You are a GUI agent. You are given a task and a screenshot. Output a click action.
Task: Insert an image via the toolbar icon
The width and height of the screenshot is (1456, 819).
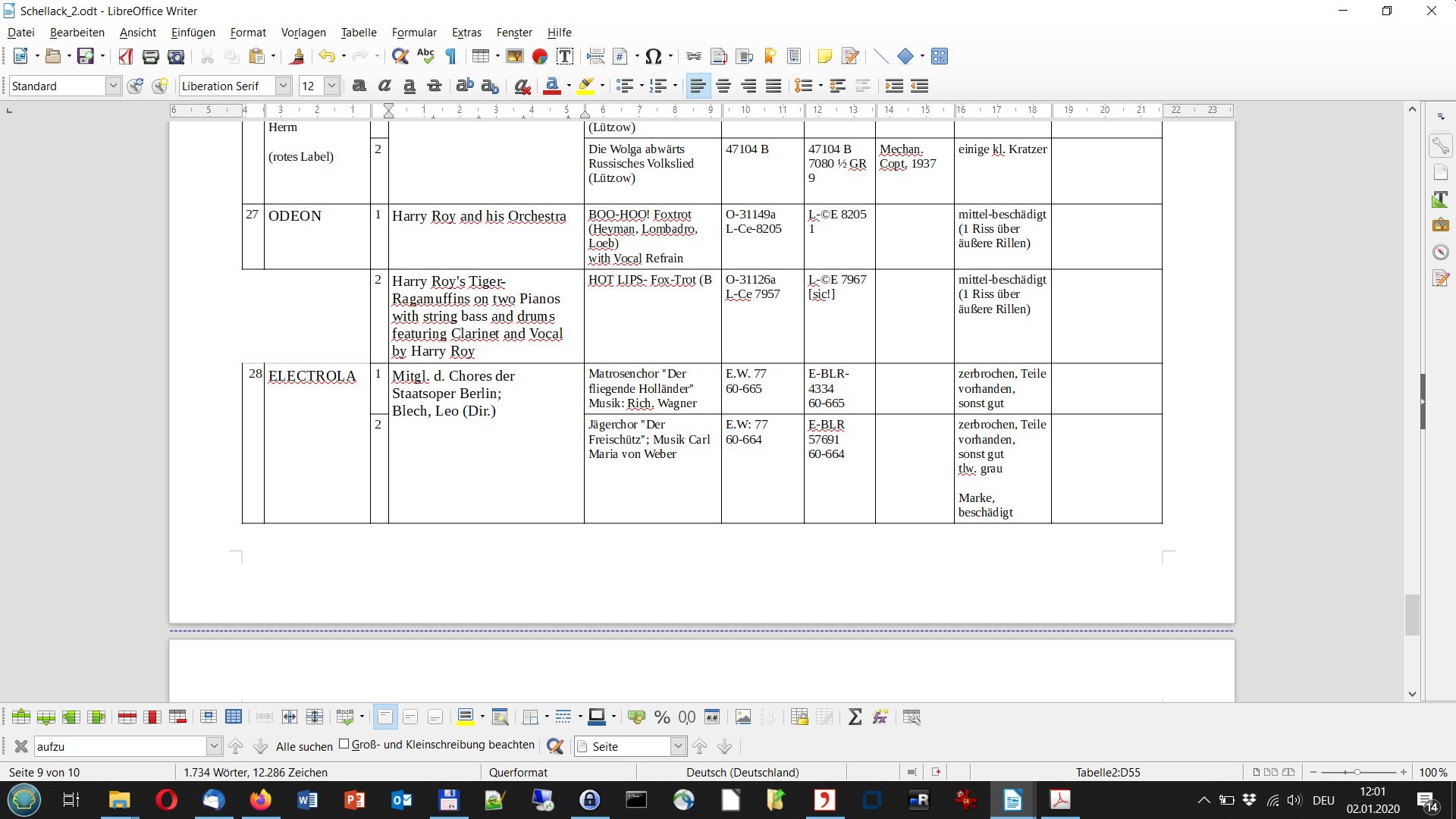[514, 56]
